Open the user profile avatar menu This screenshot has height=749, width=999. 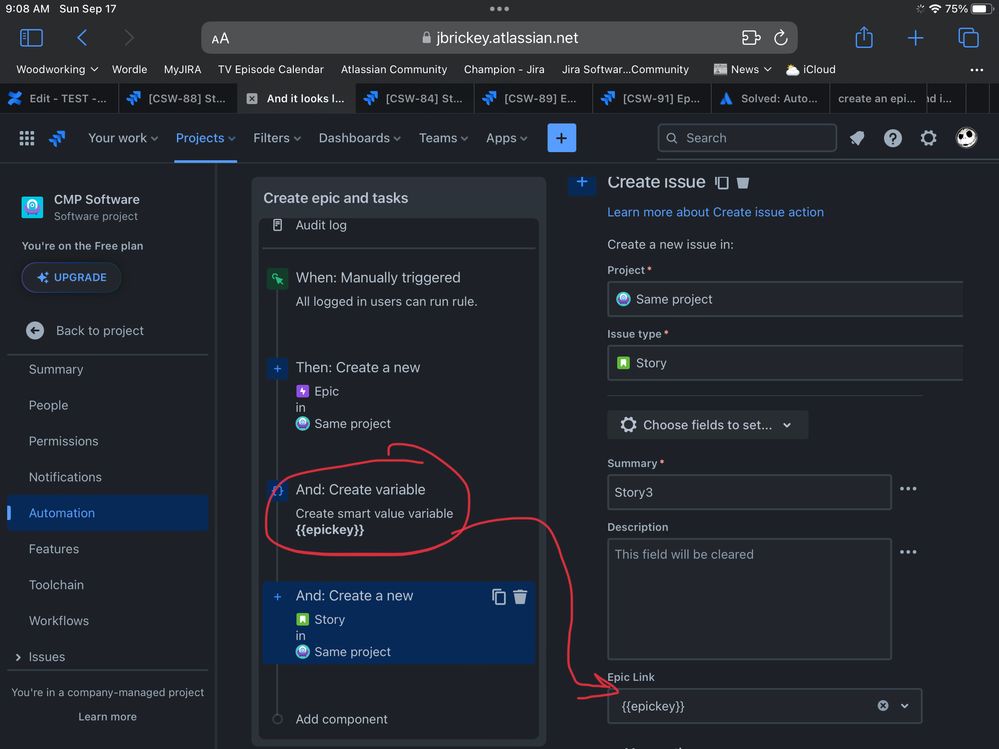click(x=966, y=138)
